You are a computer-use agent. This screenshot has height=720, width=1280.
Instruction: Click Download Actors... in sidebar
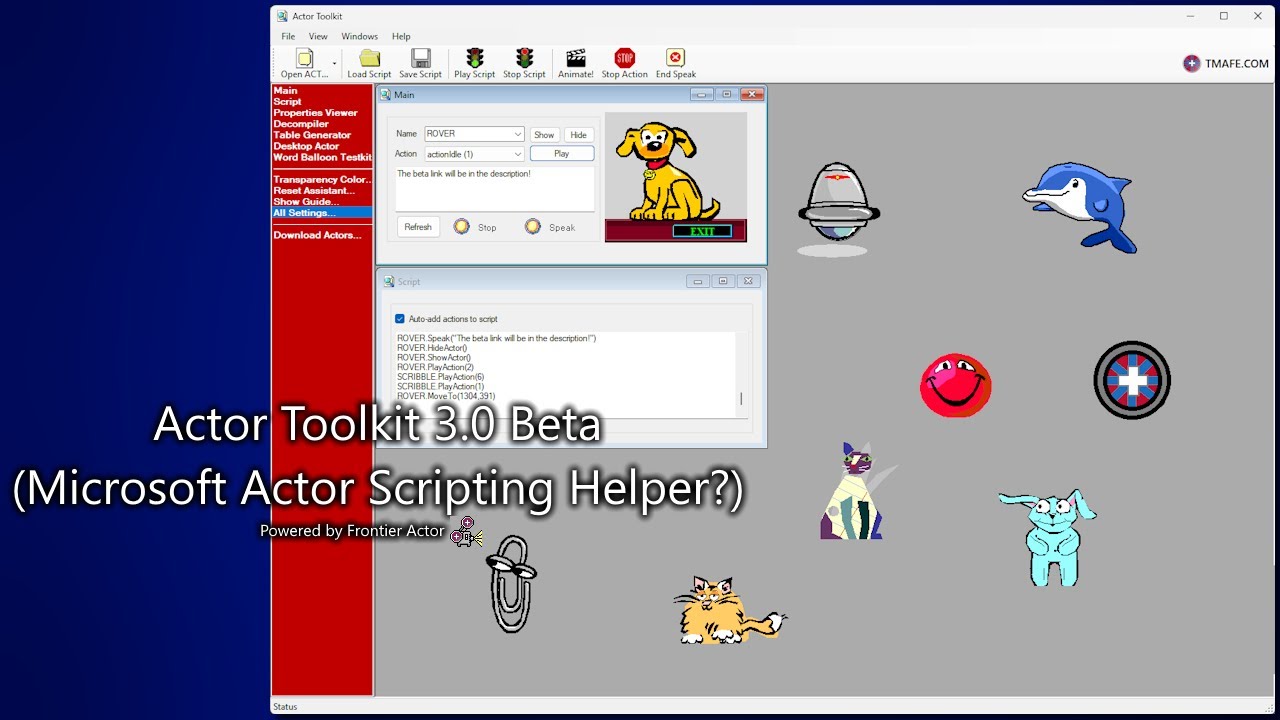[317, 235]
